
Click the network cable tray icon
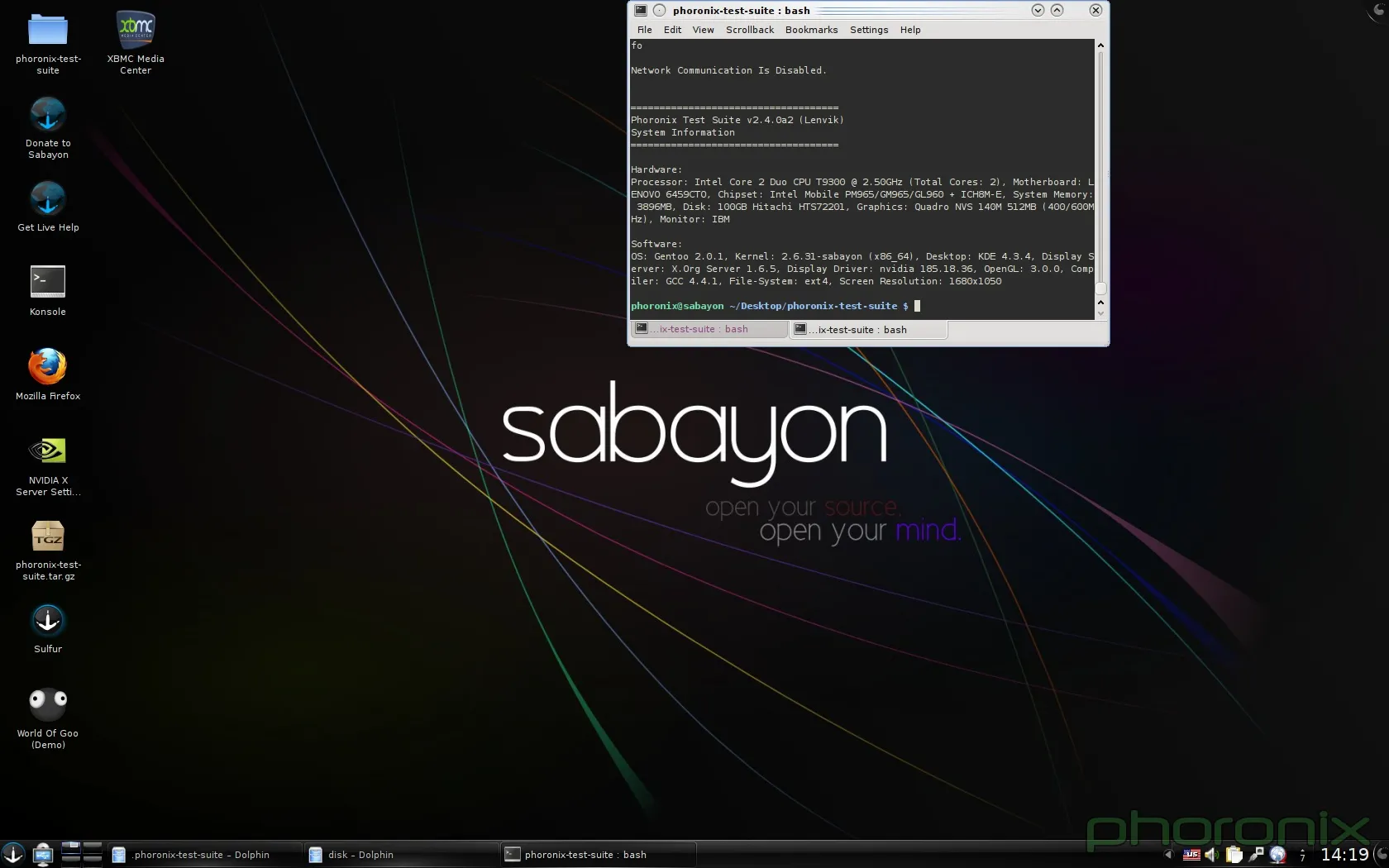point(1256,855)
